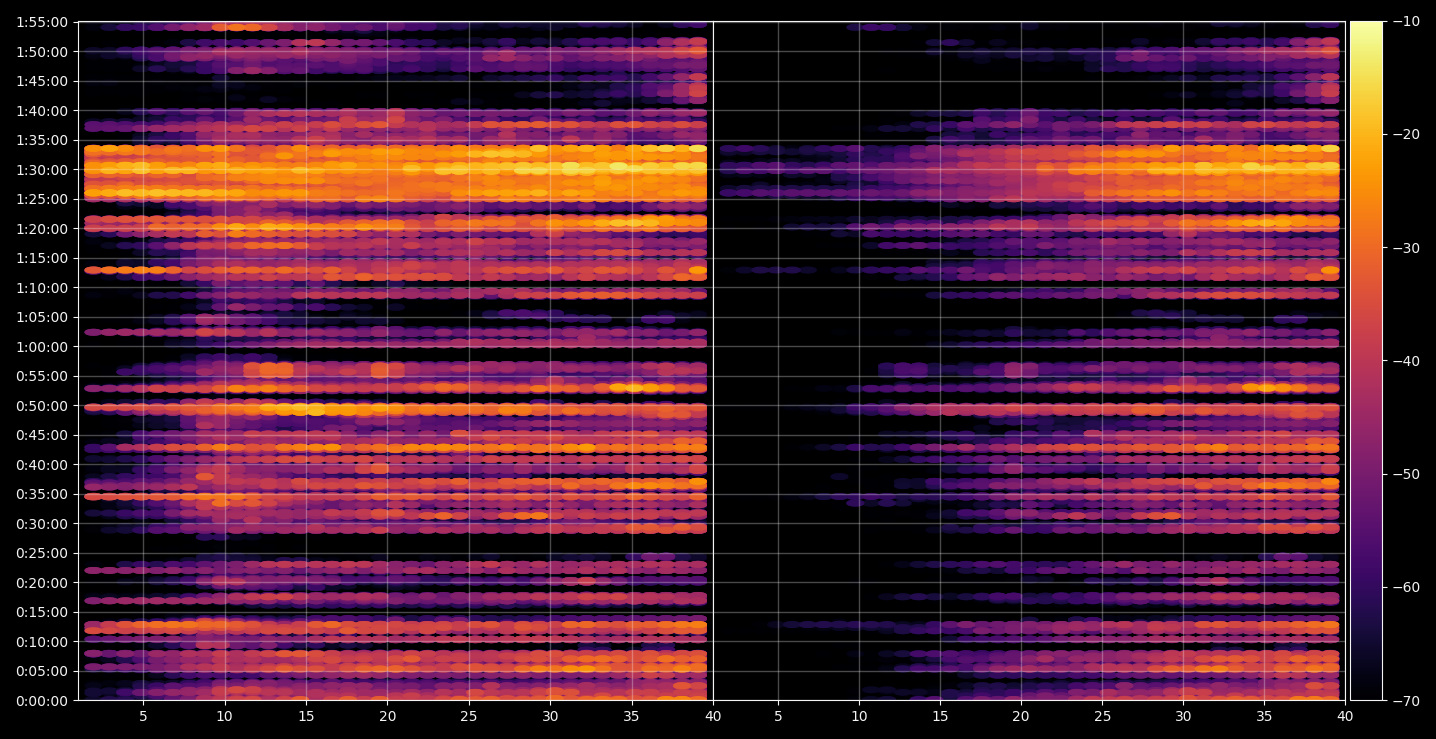This screenshot has width=1436, height=739.
Task: Select x-axis tick 20 of right spectrogram
Action: [1021, 717]
